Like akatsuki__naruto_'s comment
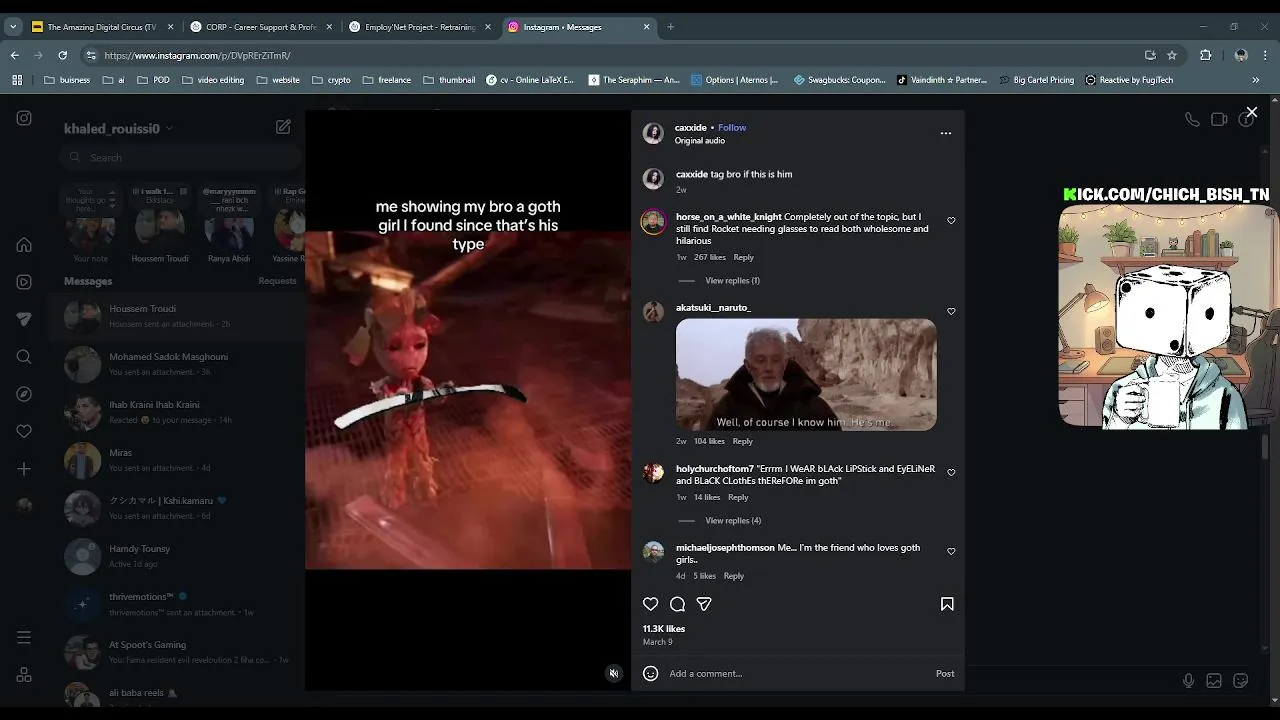Viewport: 1280px width, 720px height. 951,312
